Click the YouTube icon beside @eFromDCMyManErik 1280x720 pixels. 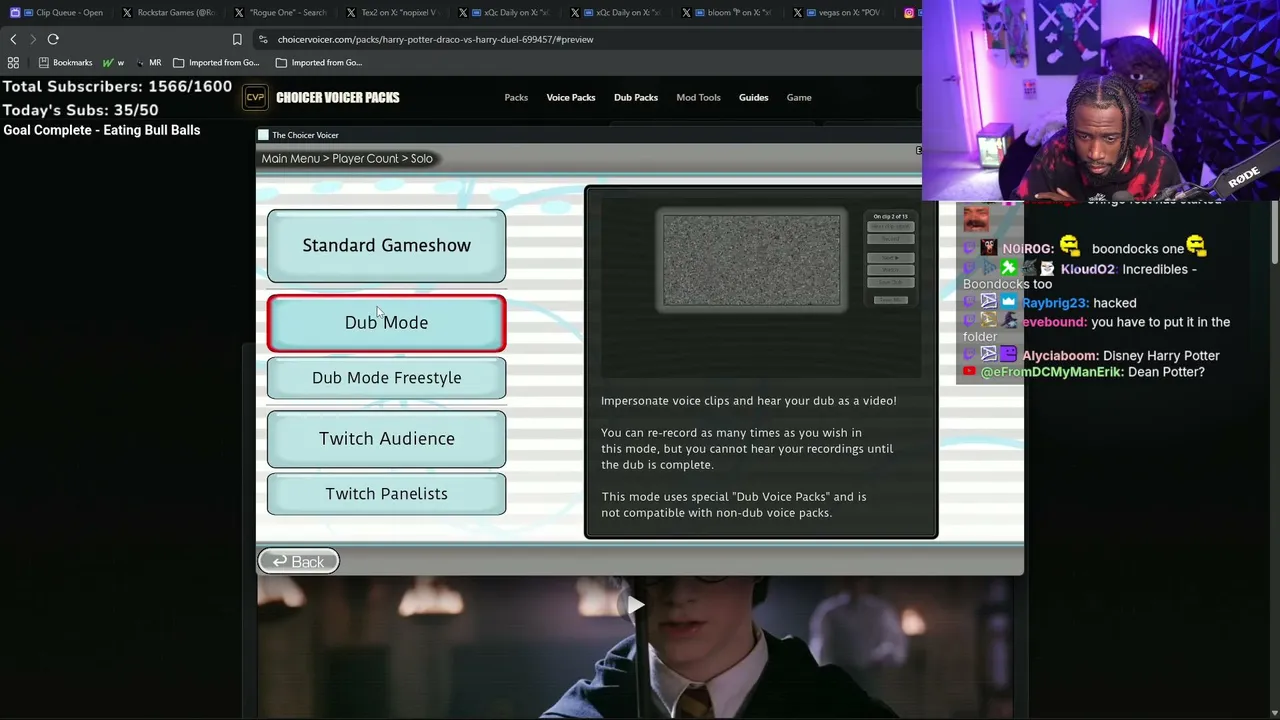969,372
